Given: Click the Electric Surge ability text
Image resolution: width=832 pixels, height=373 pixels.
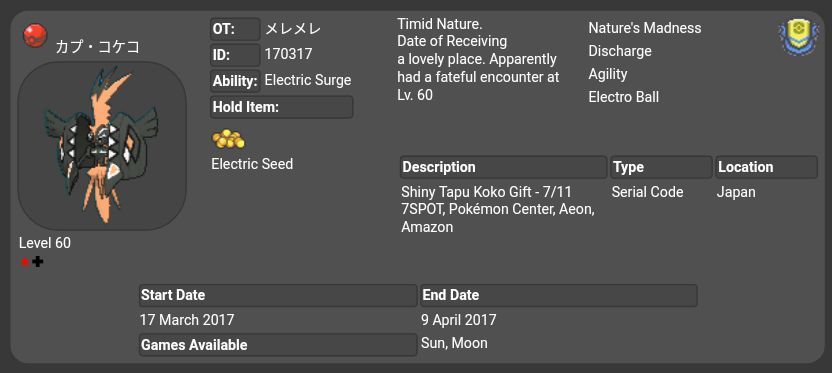Looking at the screenshot, I should pos(308,81).
